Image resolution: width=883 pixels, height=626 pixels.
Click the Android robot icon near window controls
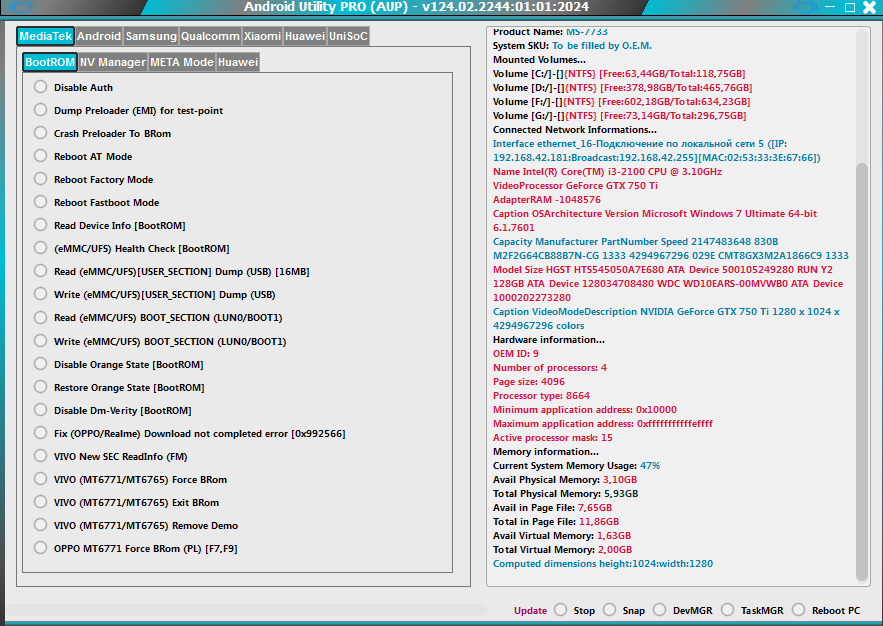click(x=805, y=7)
